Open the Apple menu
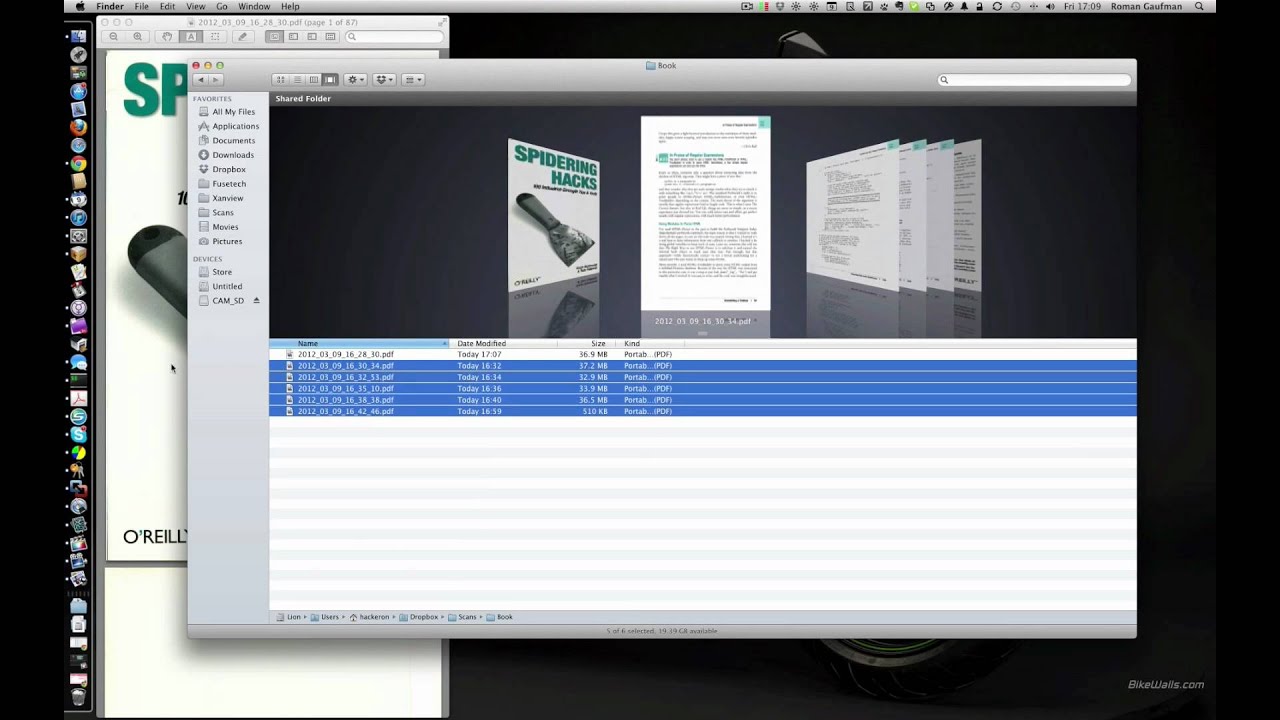This screenshot has width=1280, height=720. 80,6
